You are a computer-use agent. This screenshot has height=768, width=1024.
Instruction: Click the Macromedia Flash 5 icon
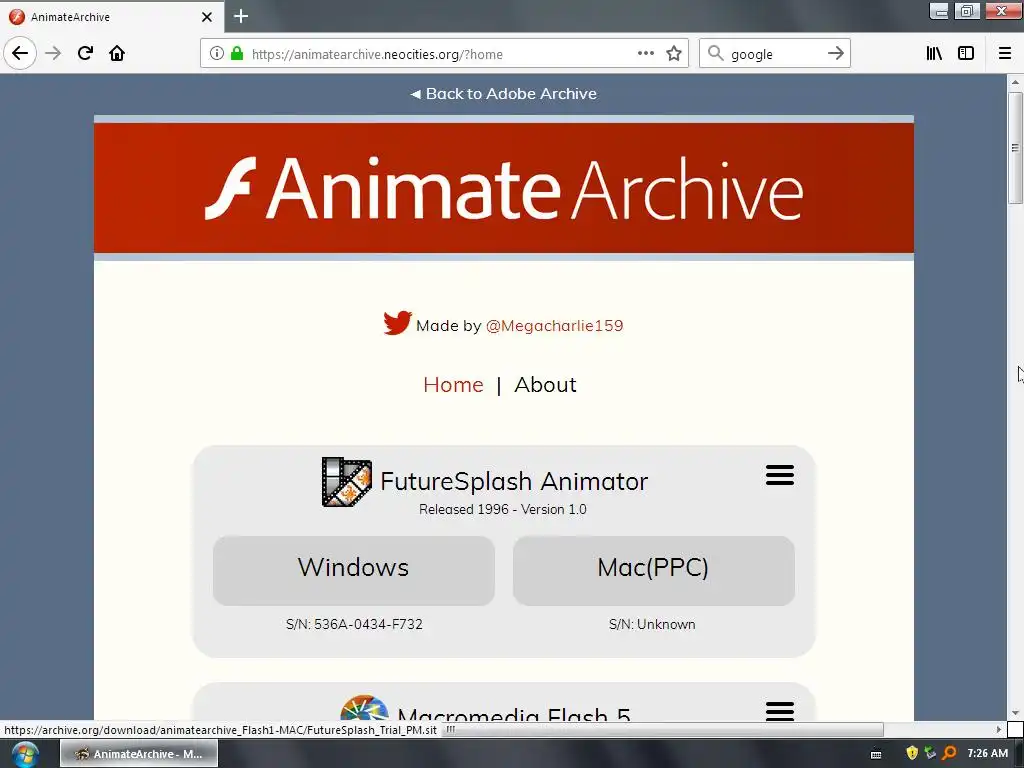click(364, 708)
